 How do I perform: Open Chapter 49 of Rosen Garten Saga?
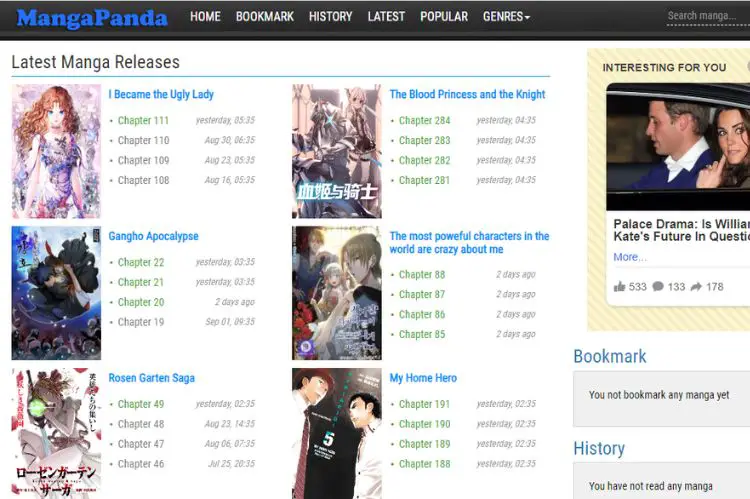(141, 404)
